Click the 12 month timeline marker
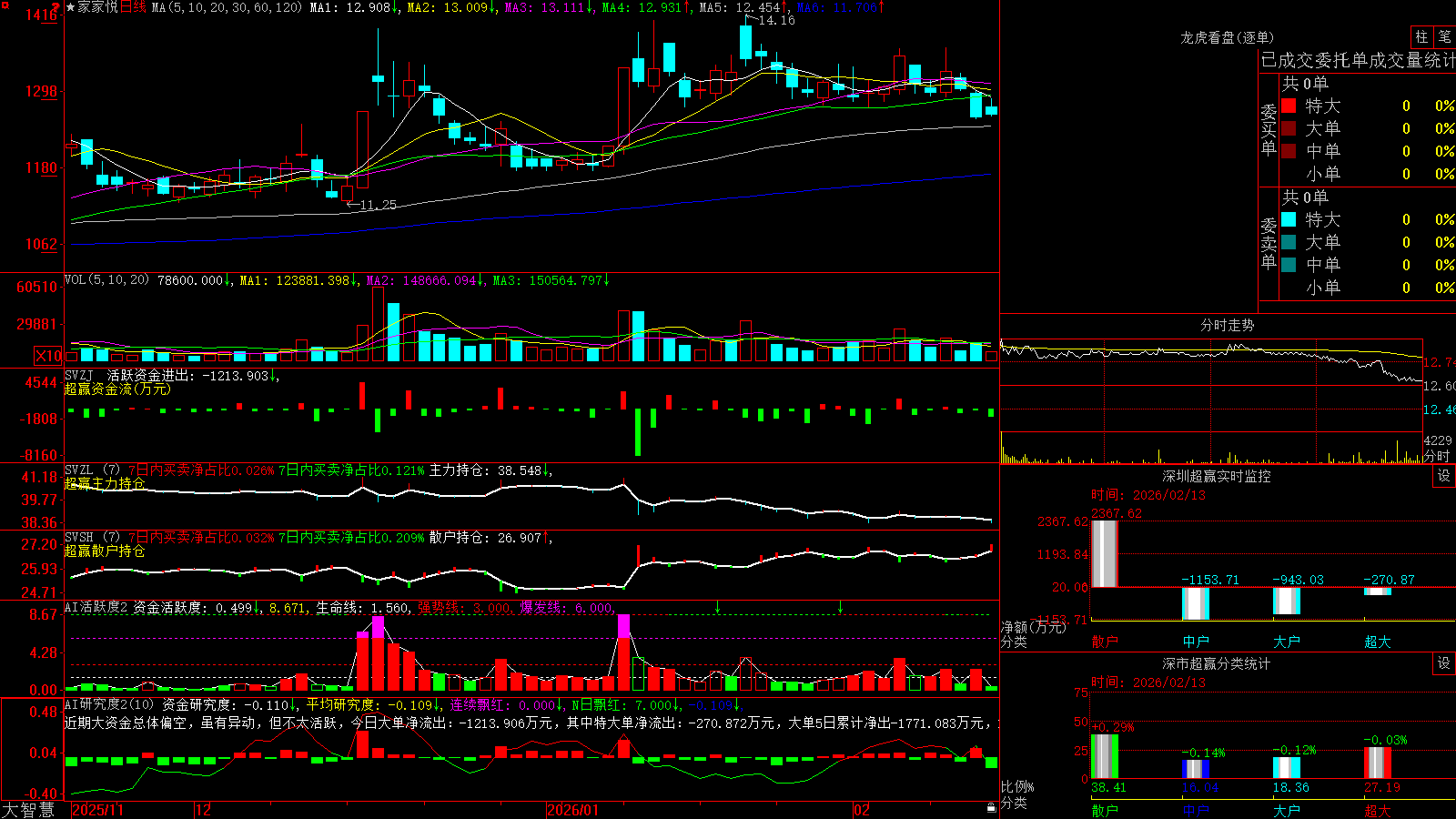1456x819 pixels. pos(203,810)
